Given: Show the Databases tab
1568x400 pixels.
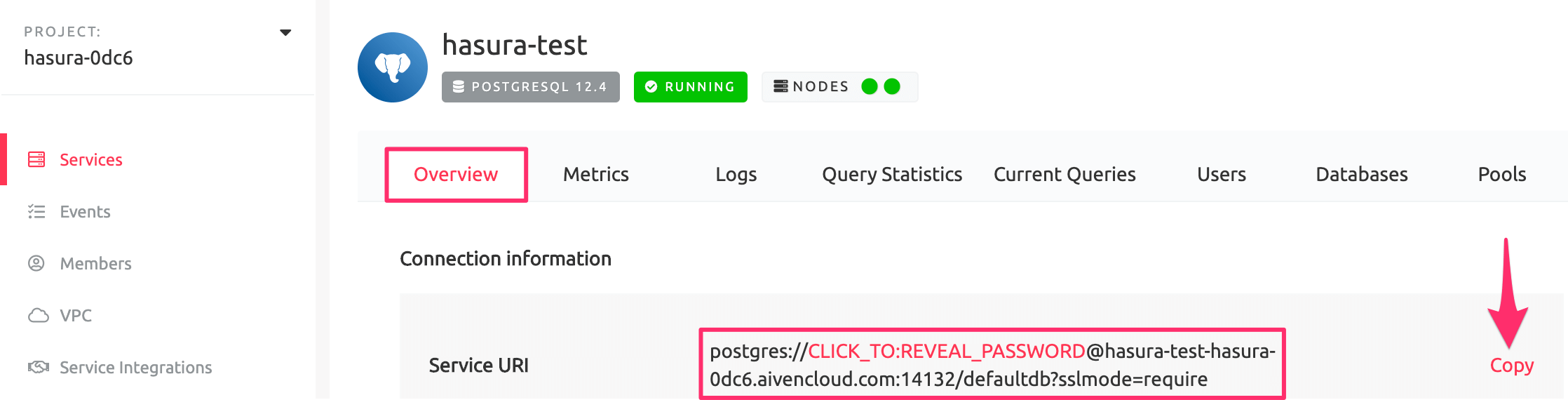Looking at the screenshot, I should coord(1361,175).
